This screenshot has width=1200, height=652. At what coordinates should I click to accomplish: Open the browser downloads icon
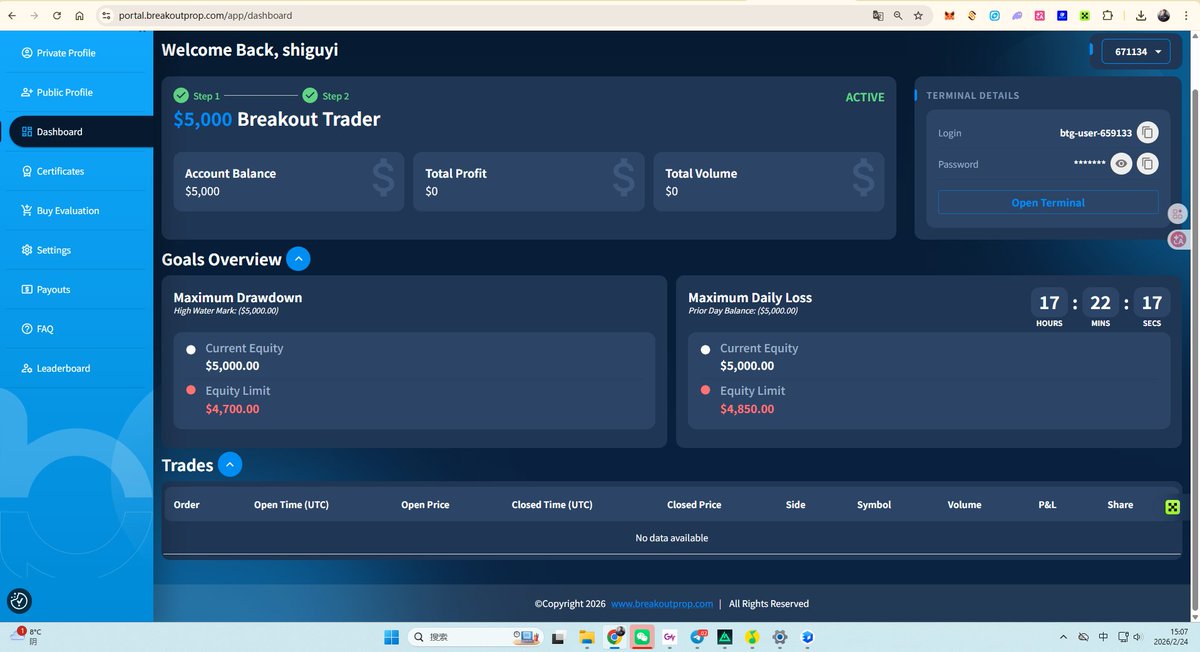(x=1141, y=16)
